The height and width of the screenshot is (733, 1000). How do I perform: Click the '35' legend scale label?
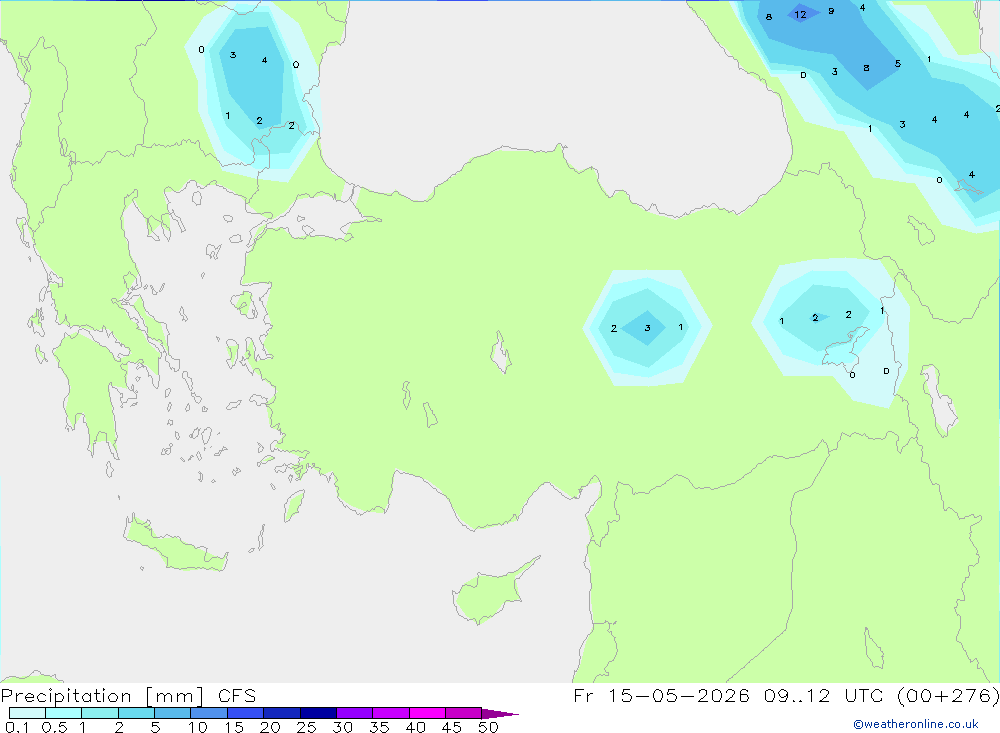point(379,727)
